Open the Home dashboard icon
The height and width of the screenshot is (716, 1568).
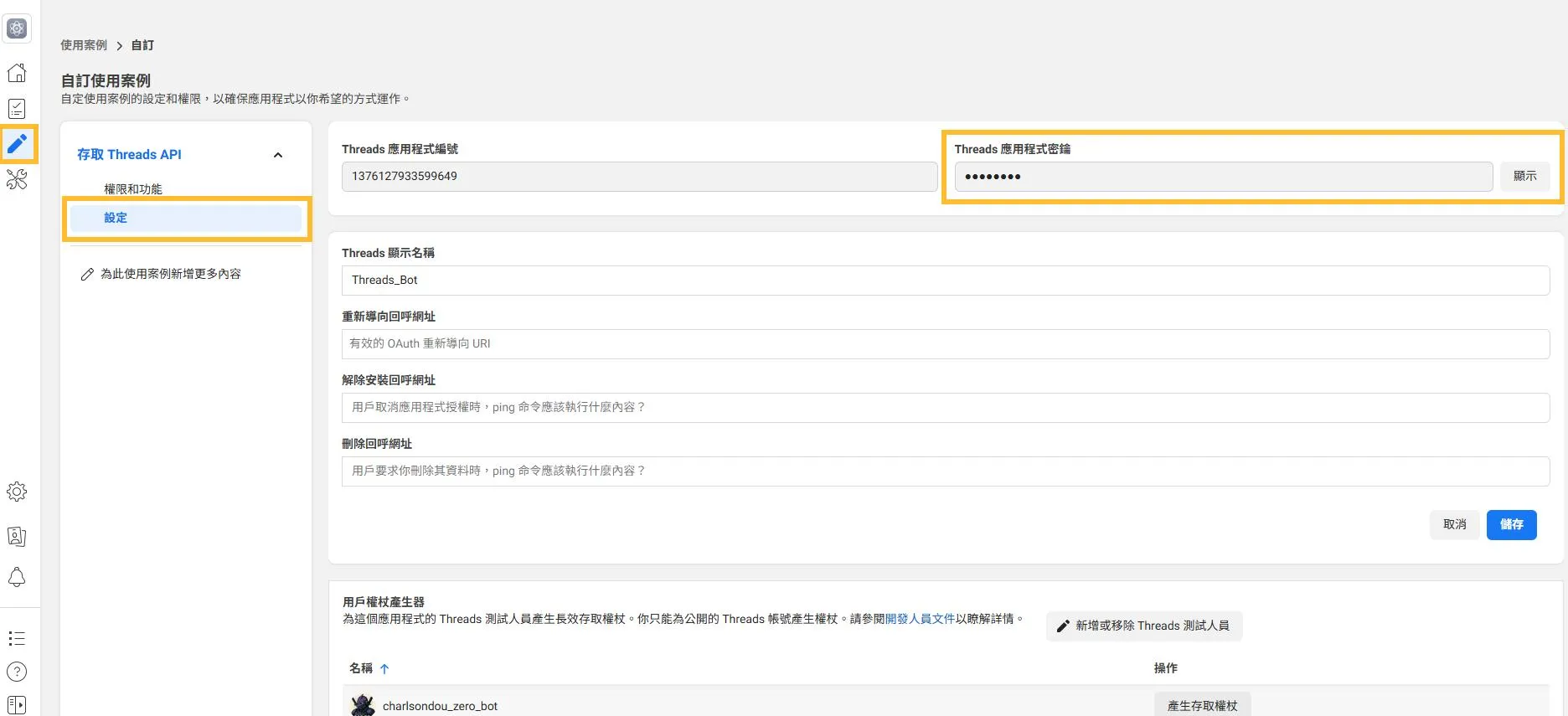point(17,73)
